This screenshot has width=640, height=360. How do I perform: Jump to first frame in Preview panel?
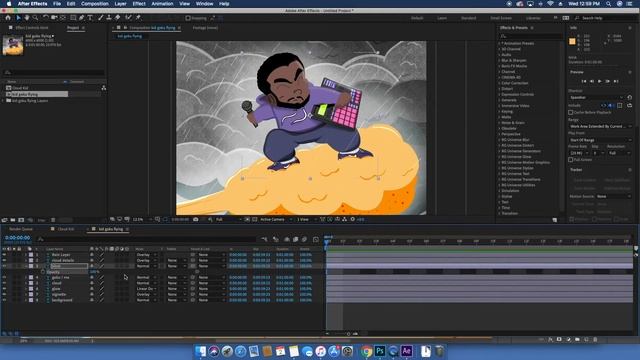point(584,81)
